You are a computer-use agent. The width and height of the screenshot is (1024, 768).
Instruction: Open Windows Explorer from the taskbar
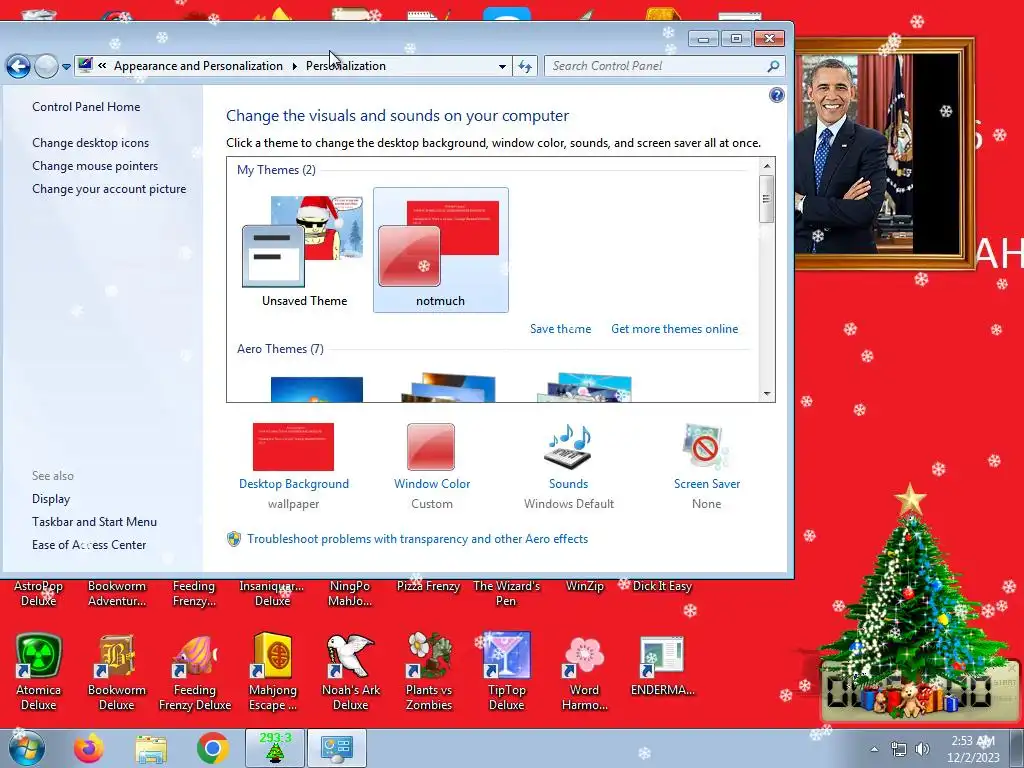151,748
